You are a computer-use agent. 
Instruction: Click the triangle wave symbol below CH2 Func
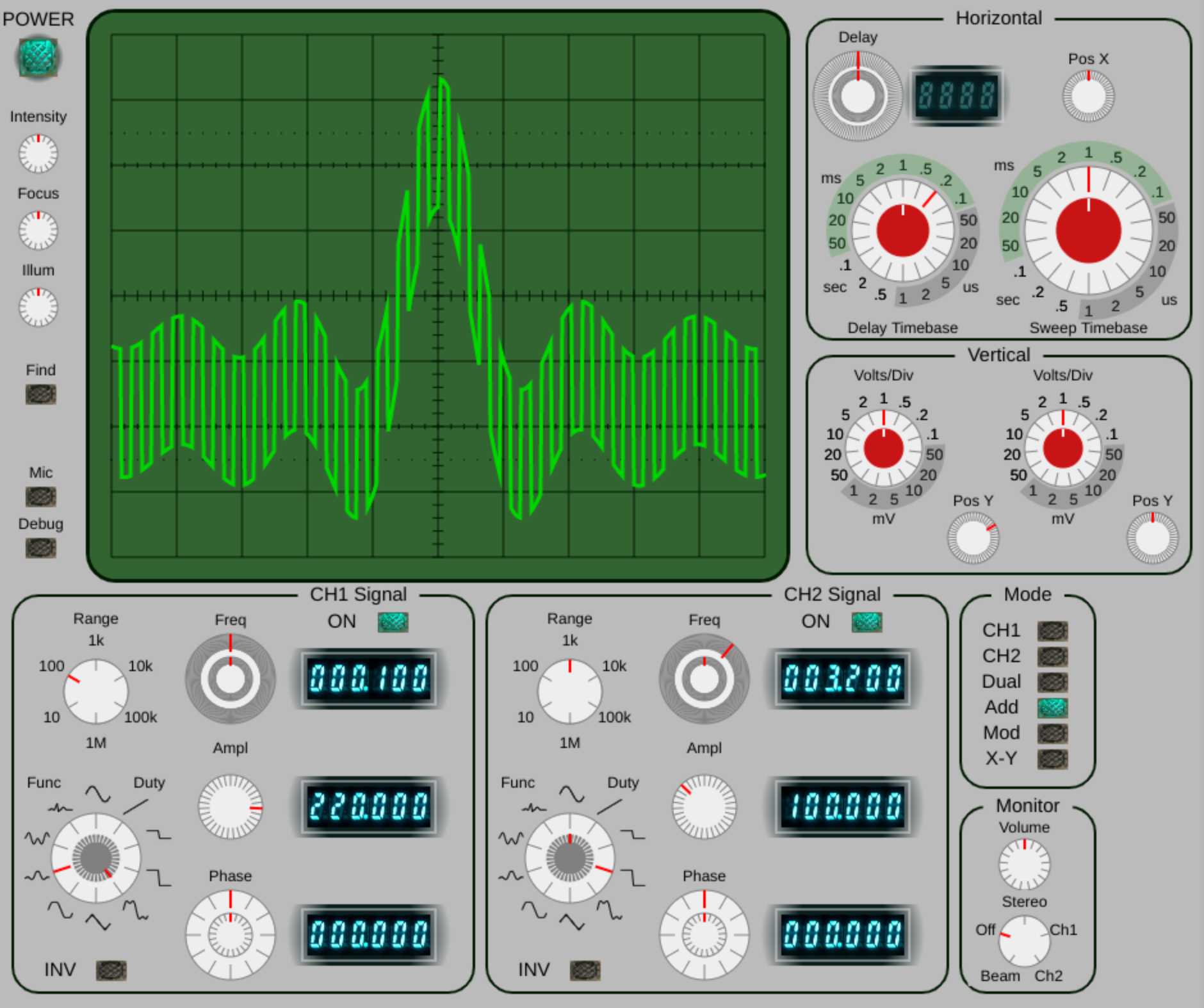pos(572,922)
